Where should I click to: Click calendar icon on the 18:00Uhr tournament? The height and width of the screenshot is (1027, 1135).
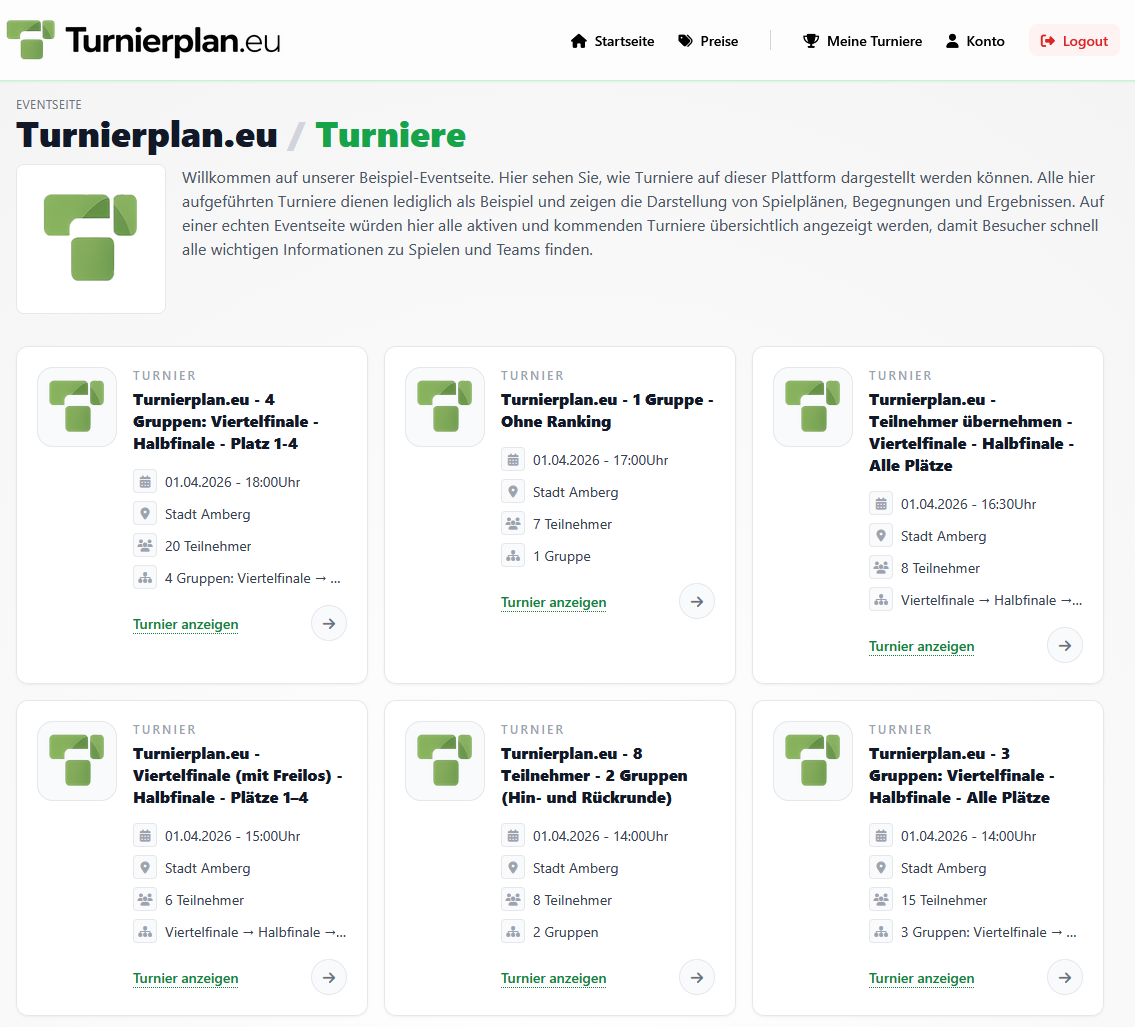(x=145, y=482)
